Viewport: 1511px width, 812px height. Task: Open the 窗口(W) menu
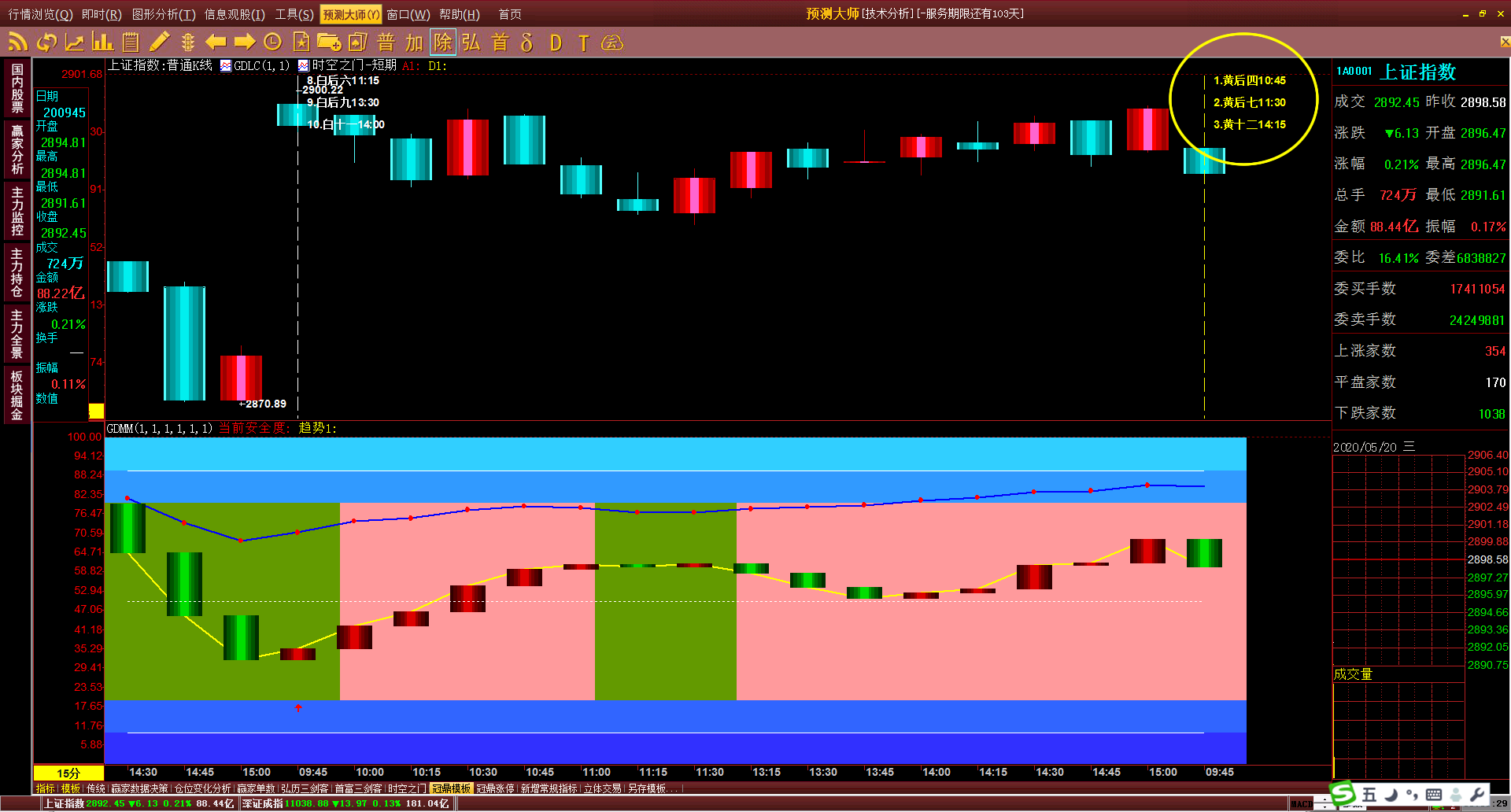pos(408,14)
